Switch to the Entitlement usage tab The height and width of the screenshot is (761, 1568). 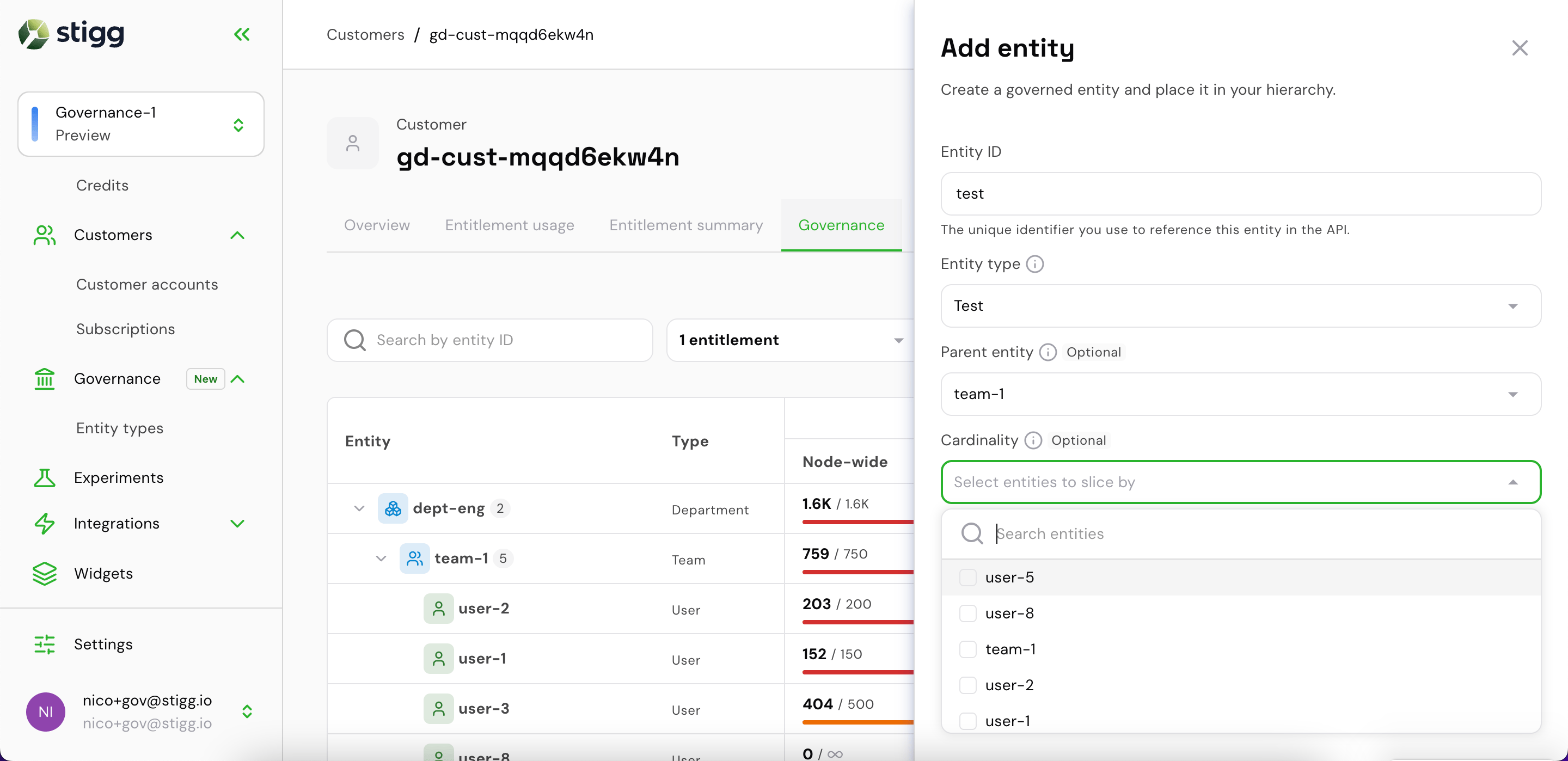[510, 225]
